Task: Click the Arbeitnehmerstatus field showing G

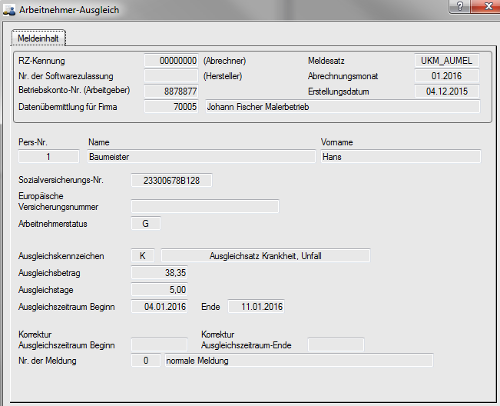Action: (146, 223)
